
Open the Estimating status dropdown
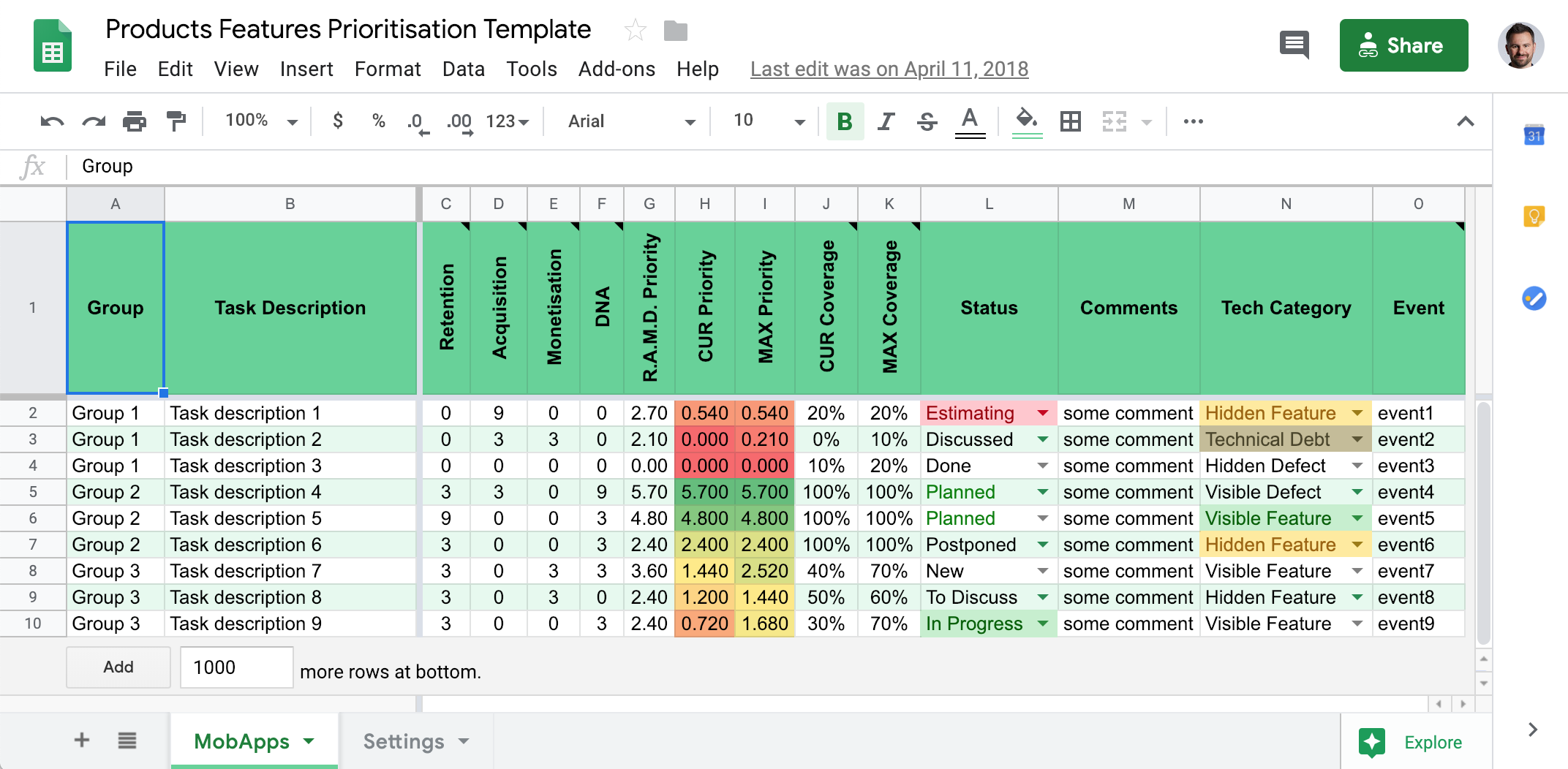pyautogui.click(x=1041, y=413)
